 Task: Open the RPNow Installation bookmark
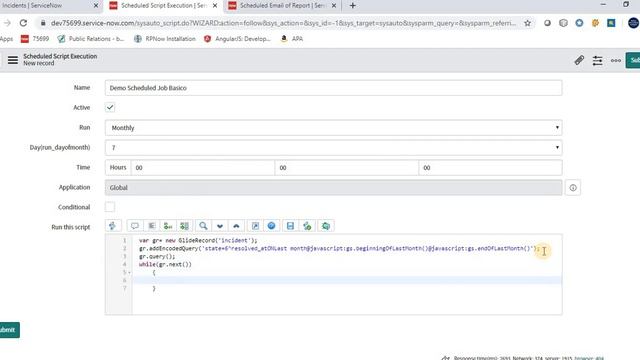point(165,39)
